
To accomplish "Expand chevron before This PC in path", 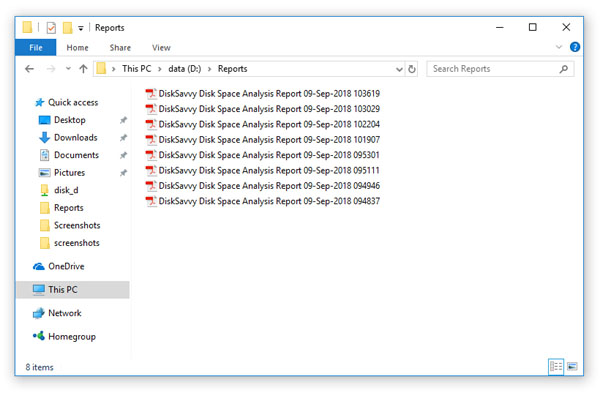I will (114, 69).
